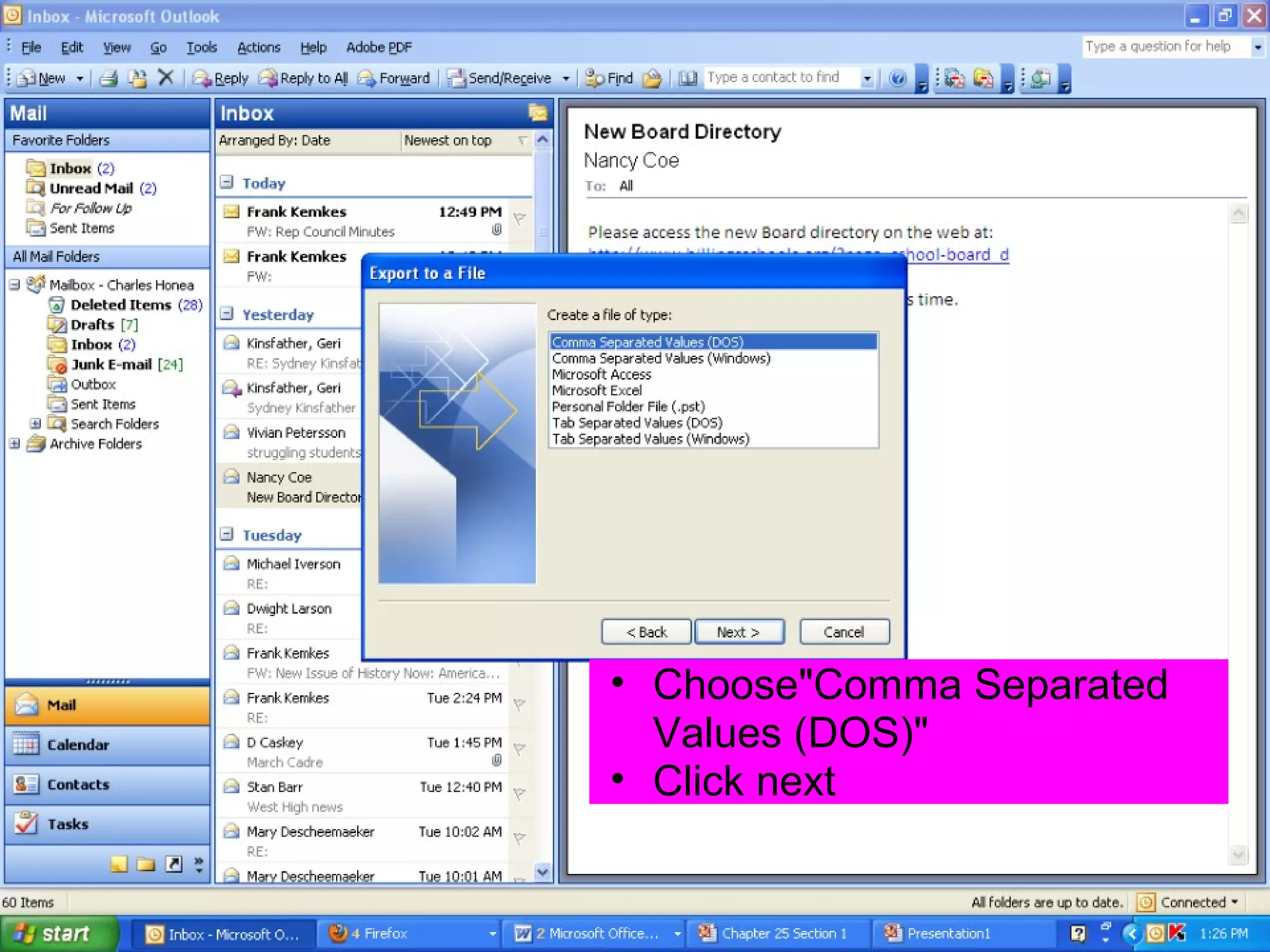Click the Folder List icon in navigation pane
This screenshot has height=952, width=1270.
146,864
